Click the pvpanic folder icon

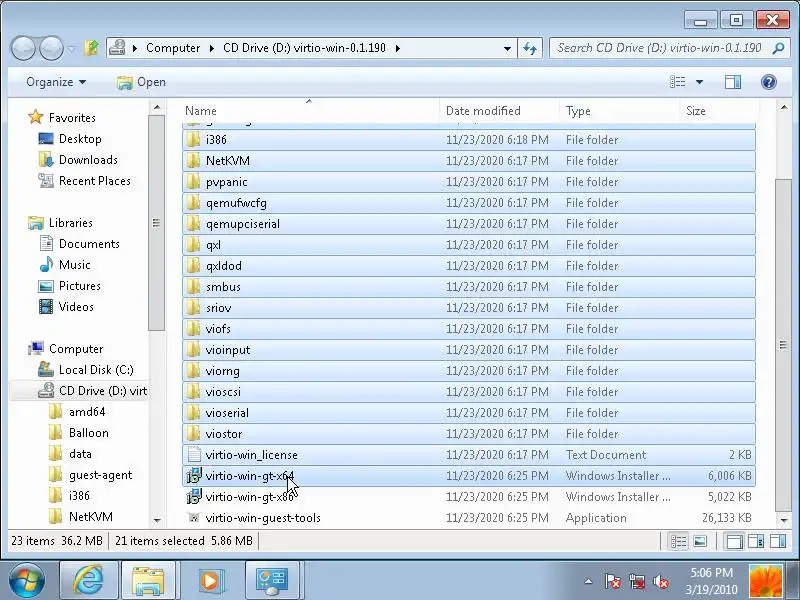pos(193,182)
